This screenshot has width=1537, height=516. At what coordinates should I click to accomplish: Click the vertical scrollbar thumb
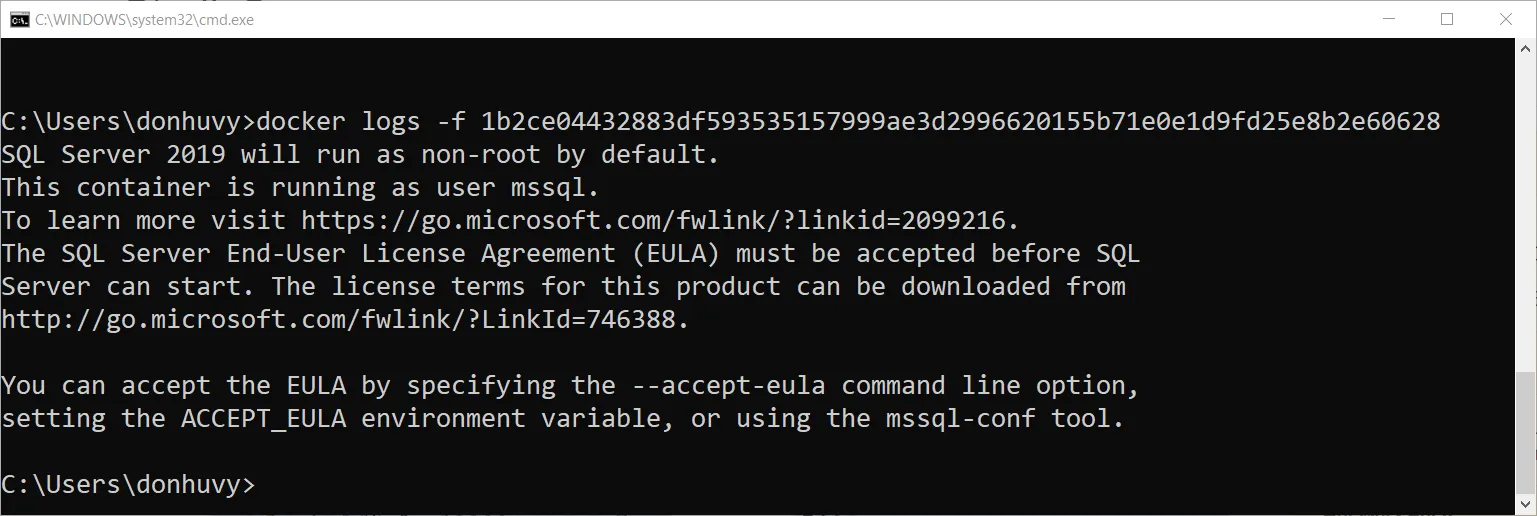pos(1526,432)
